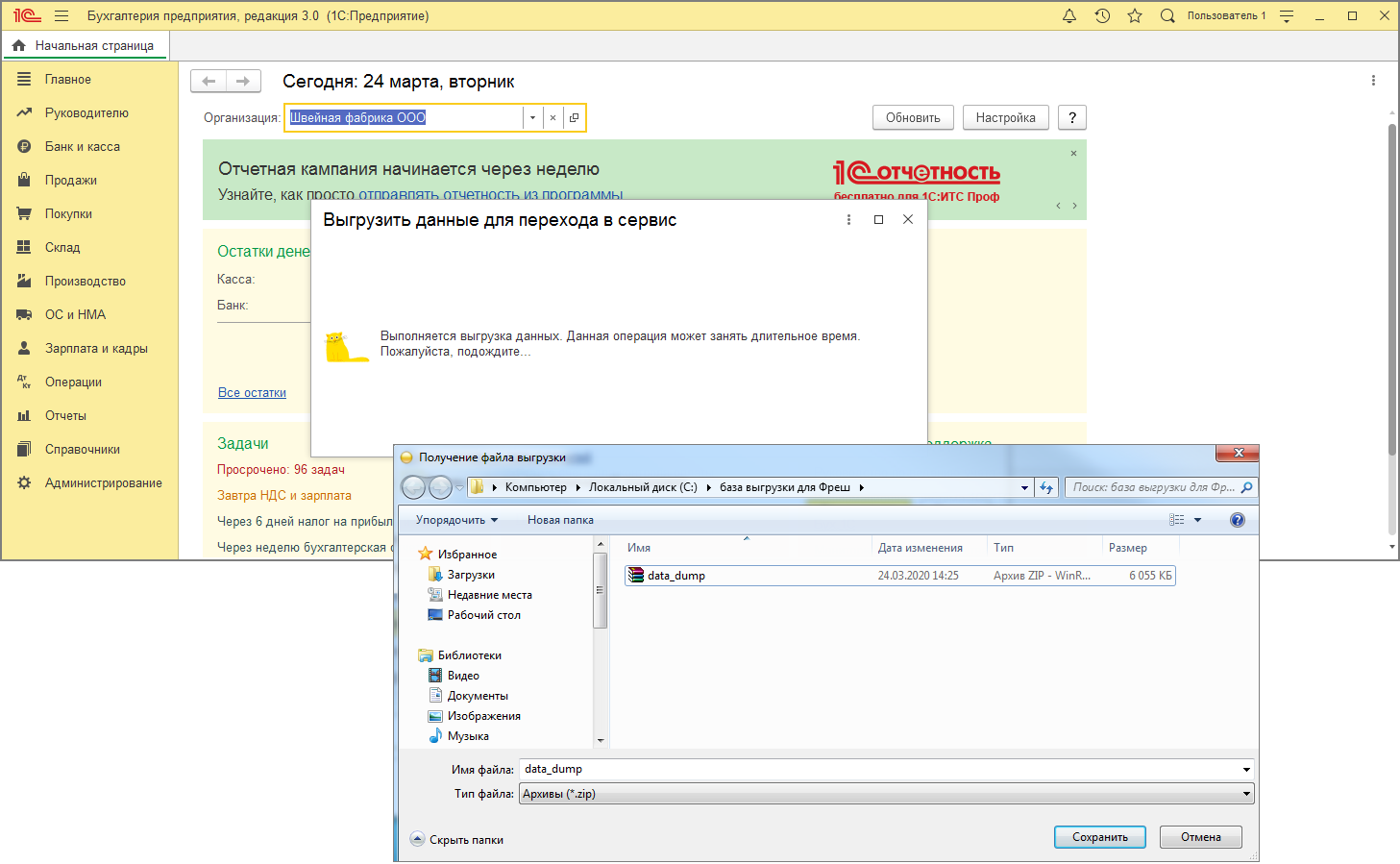Follow the Все остатки link
Image resolution: width=1400 pixels, height=864 pixels.
pyautogui.click(x=252, y=392)
